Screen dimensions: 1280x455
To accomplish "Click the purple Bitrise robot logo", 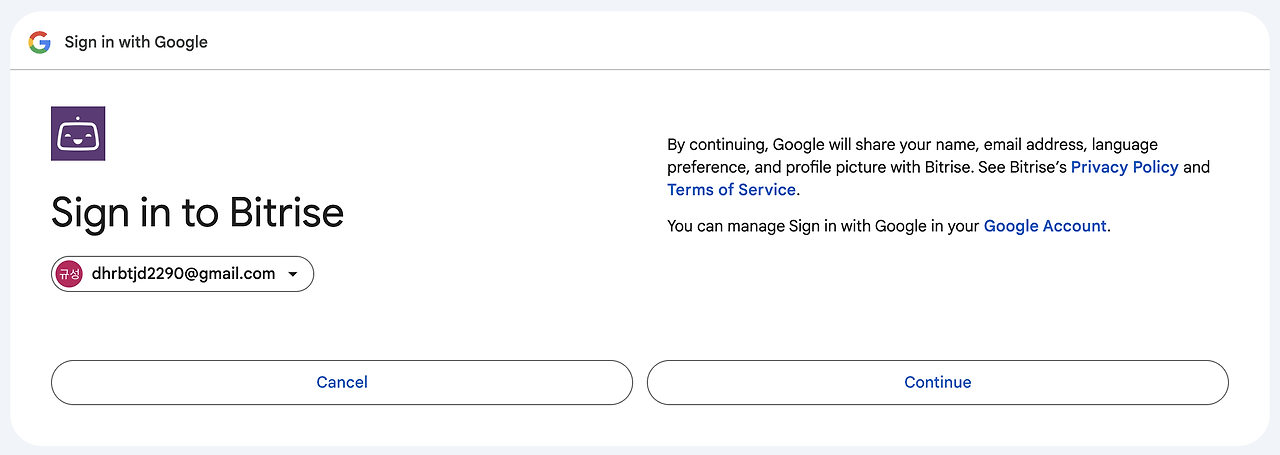I will (x=78, y=134).
